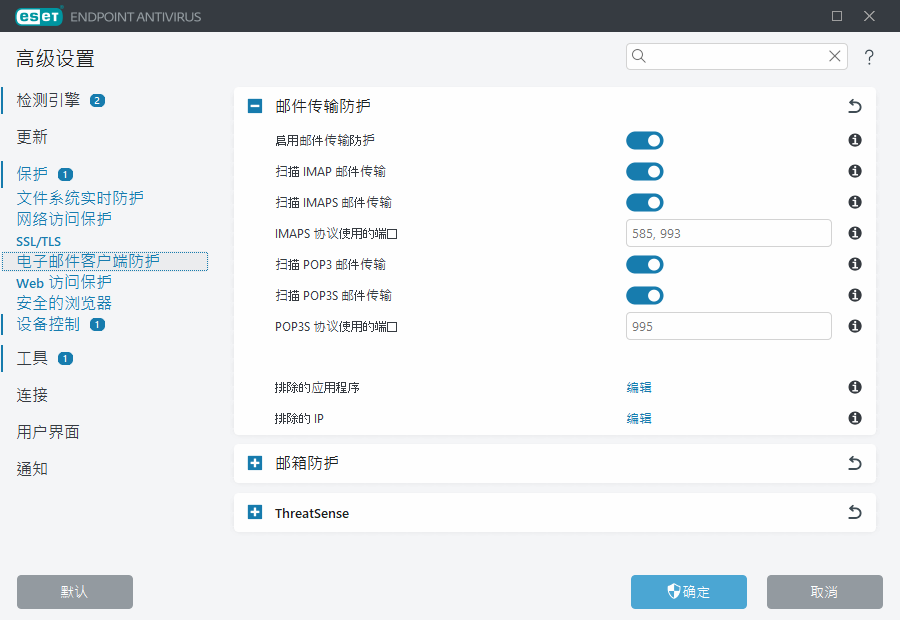900x620 pixels.
Task: Click the info icon for 排除的应用程序
Action: click(x=855, y=387)
